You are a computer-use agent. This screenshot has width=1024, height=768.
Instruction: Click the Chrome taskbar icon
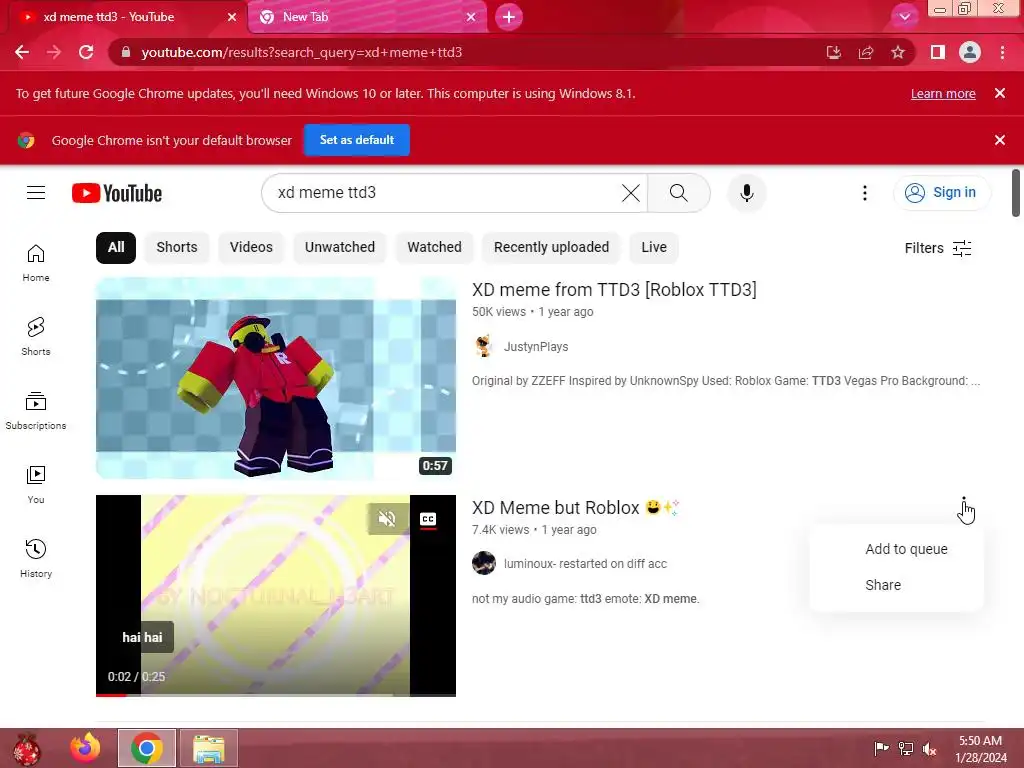147,748
